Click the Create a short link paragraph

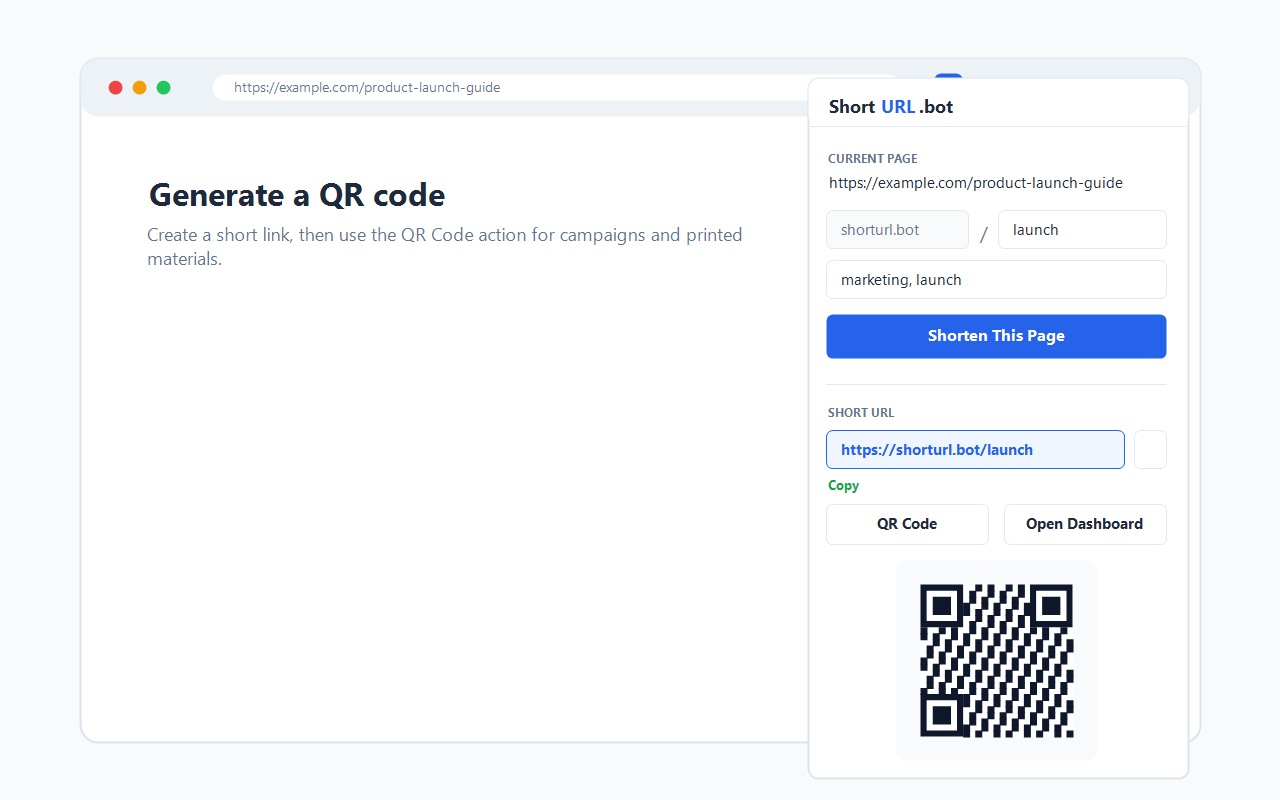[x=445, y=247]
